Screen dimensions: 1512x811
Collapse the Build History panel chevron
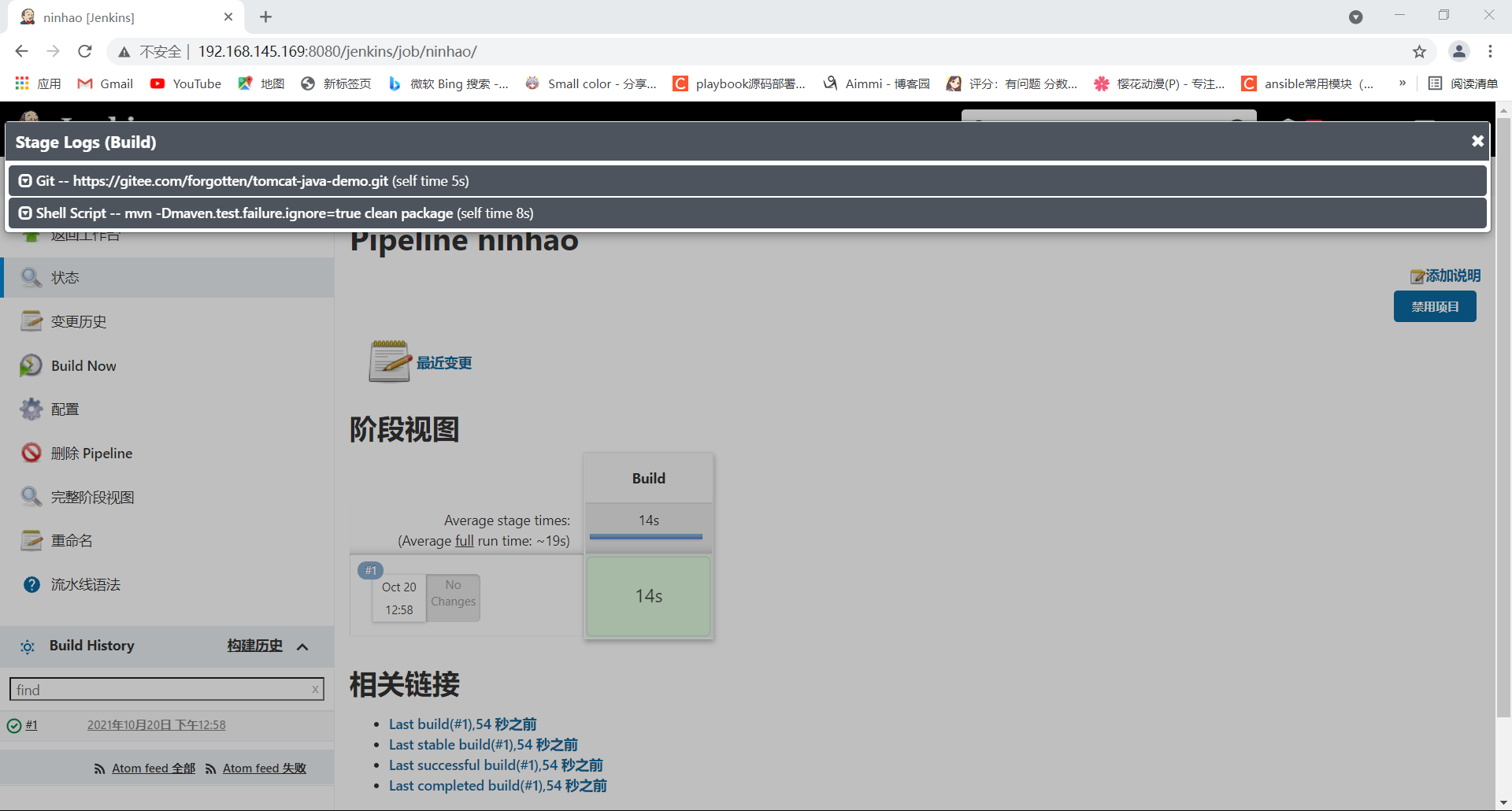click(302, 646)
